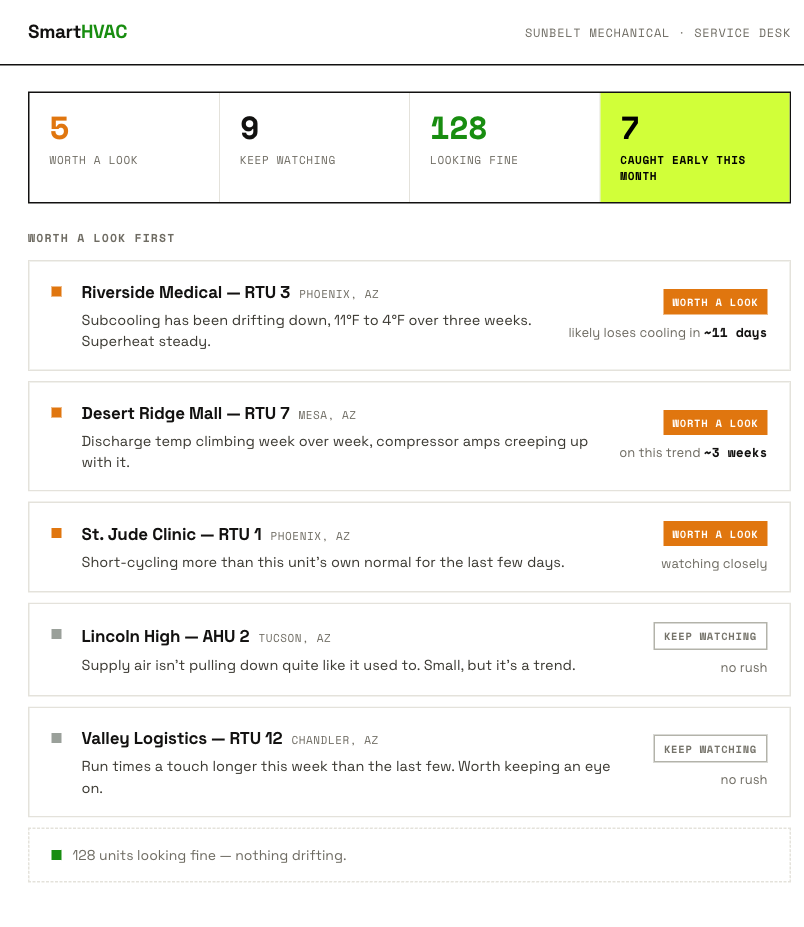Screen dimensions: 804x927
Task: Open the 7 Caught Early This Month tile
Action: pos(695,147)
